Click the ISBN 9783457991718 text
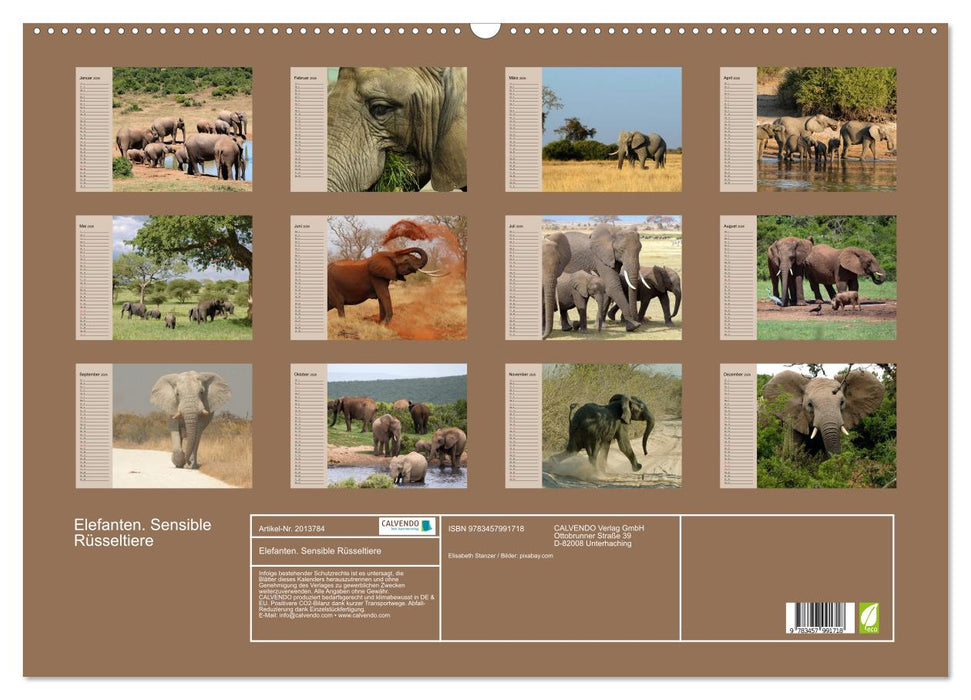971x700 pixels. 486,528
